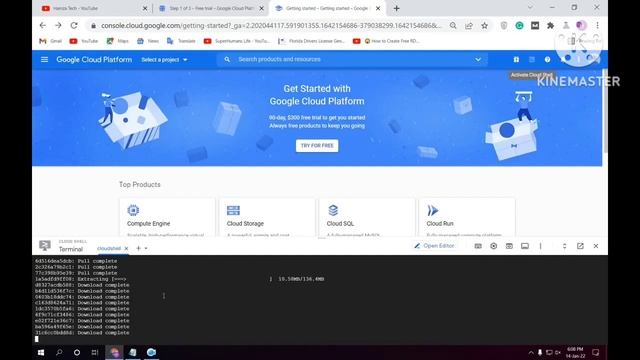Screen dimensions: 640x360
Task: Expand the search bar dropdown chevron
Action: pyautogui.click(x=478, y=60)
